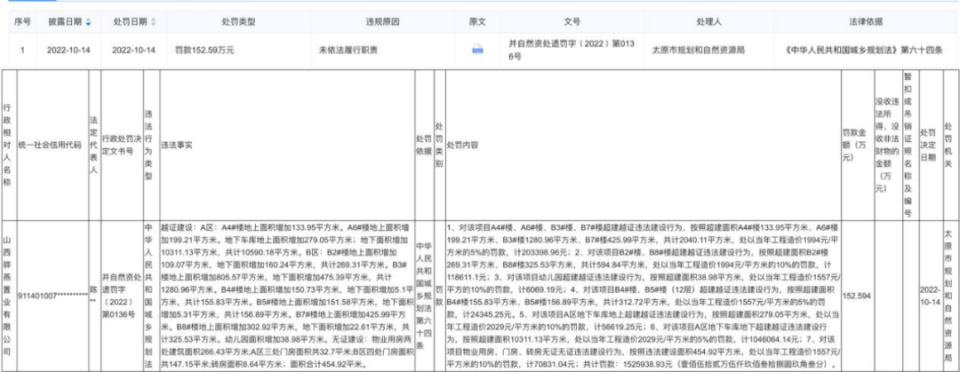The width and height of the screenshot is (960, 372).
Task: Click the 处罚内容 header
Action: pyautogui.click(x=463, y=145)
